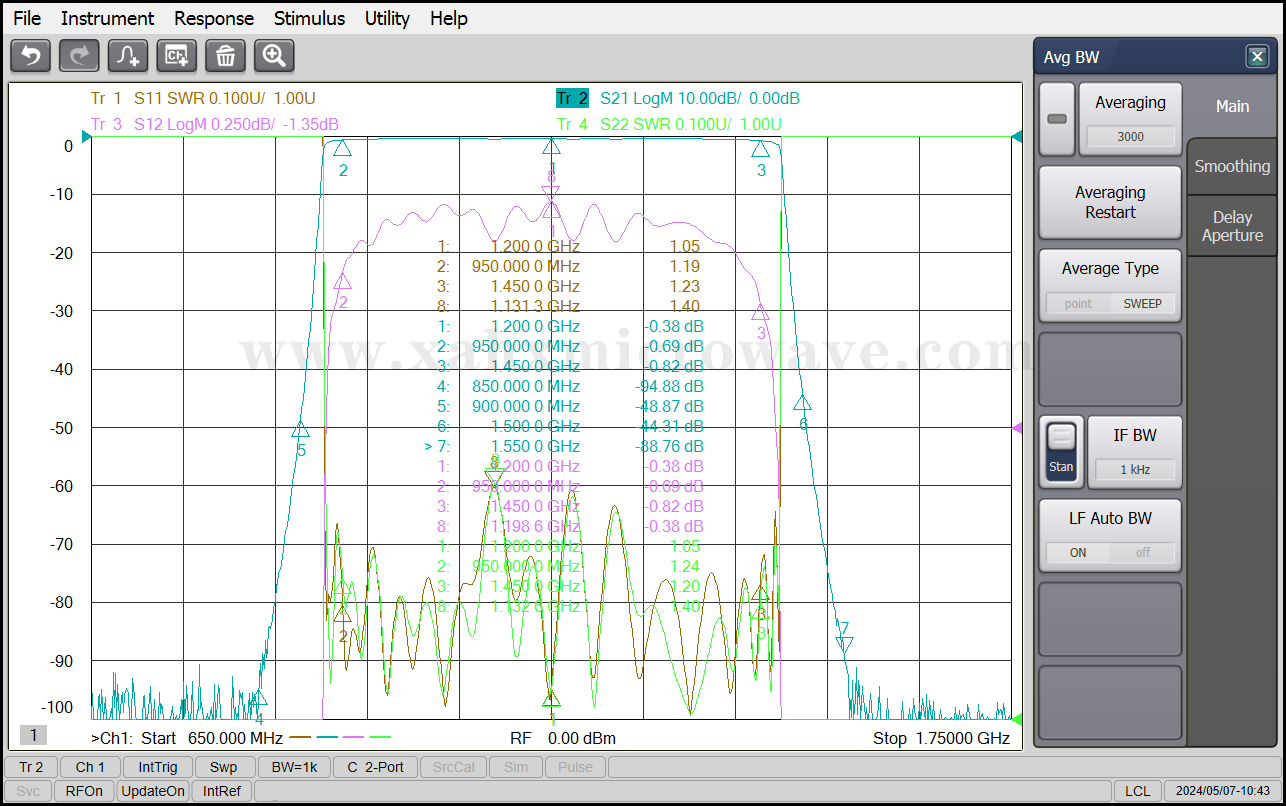Toggle Average Type between point and sweep

(x=1110, y=302)
